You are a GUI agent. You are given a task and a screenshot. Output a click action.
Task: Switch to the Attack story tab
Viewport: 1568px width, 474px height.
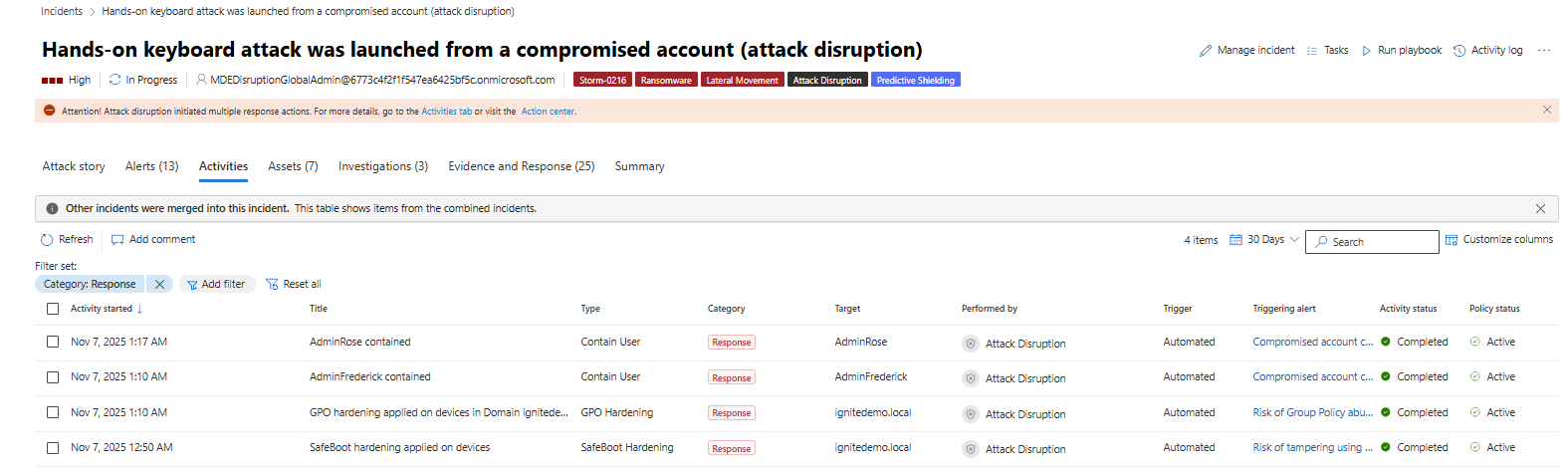74,166
